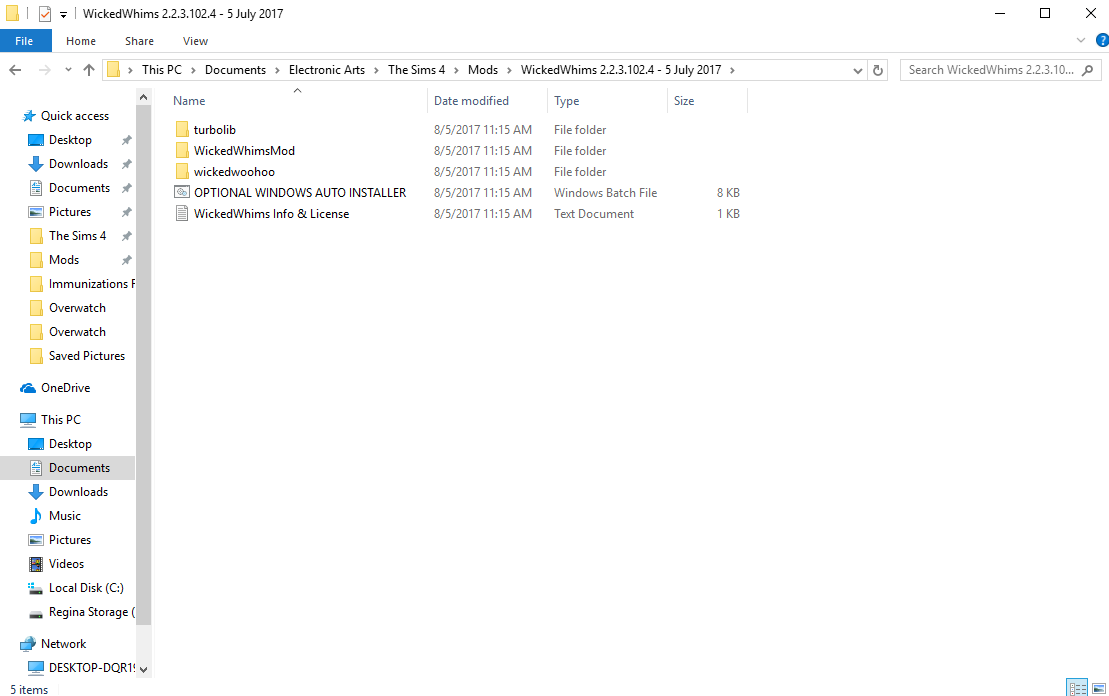1109x696 pixels.
Task: Jump to The Sims 4 in the breadcrumb
Action: tap(417, 70)
